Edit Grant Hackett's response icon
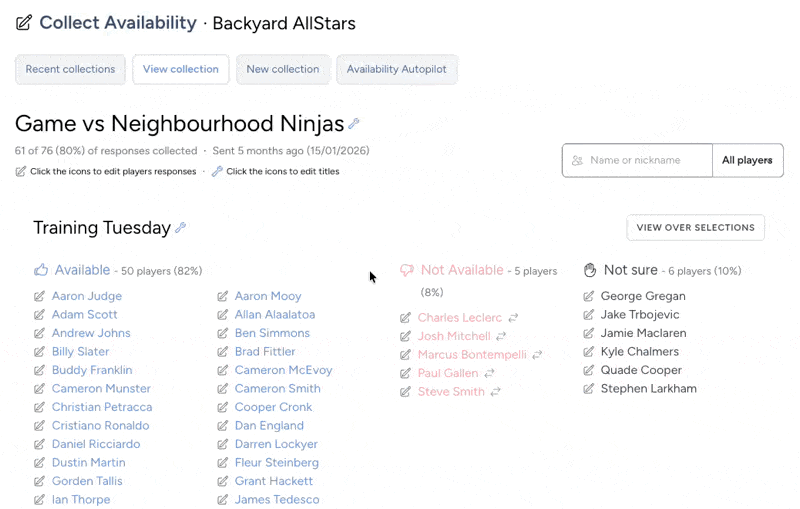The image size is (800, 509). click(x=222, y=481)
